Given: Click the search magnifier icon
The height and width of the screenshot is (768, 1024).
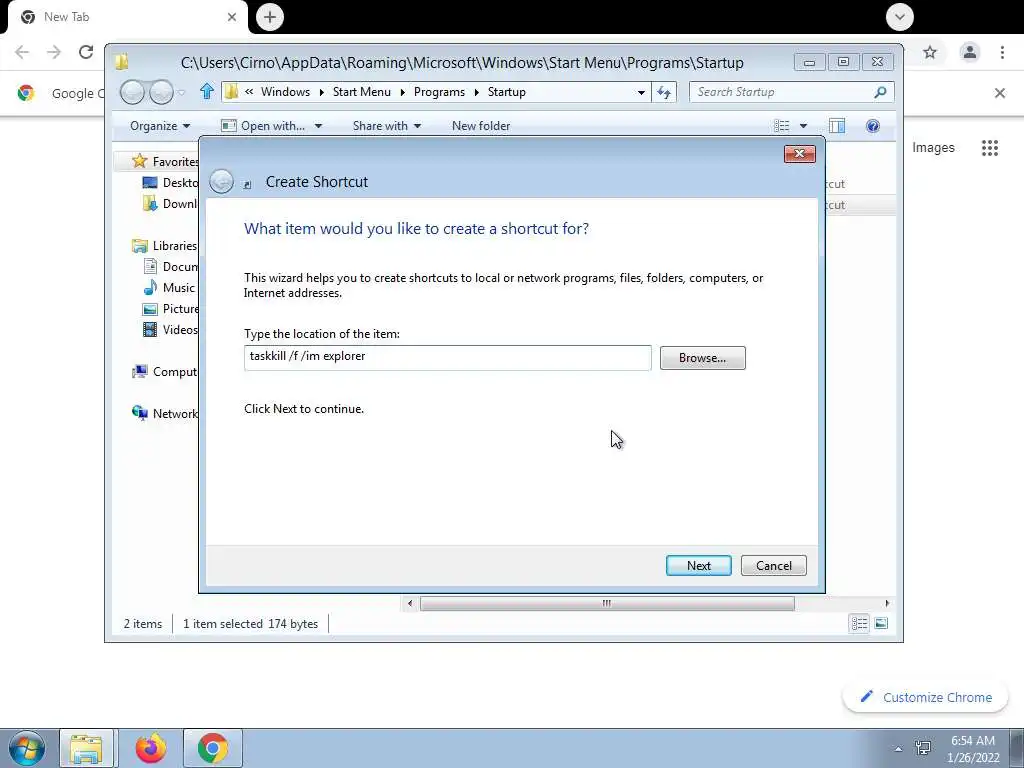Looking at the screenshot, I should click(x=880, y=92).
